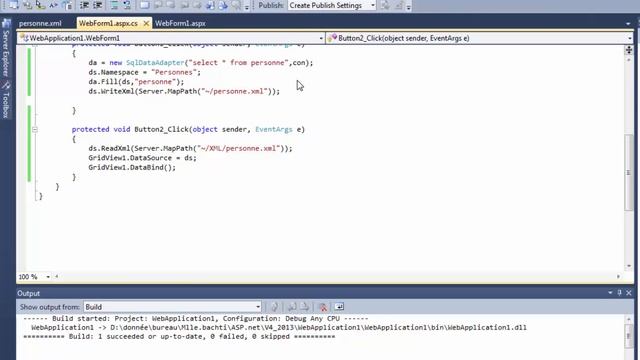Click the Display Parameter Info icon

click(x=27, y=5)
